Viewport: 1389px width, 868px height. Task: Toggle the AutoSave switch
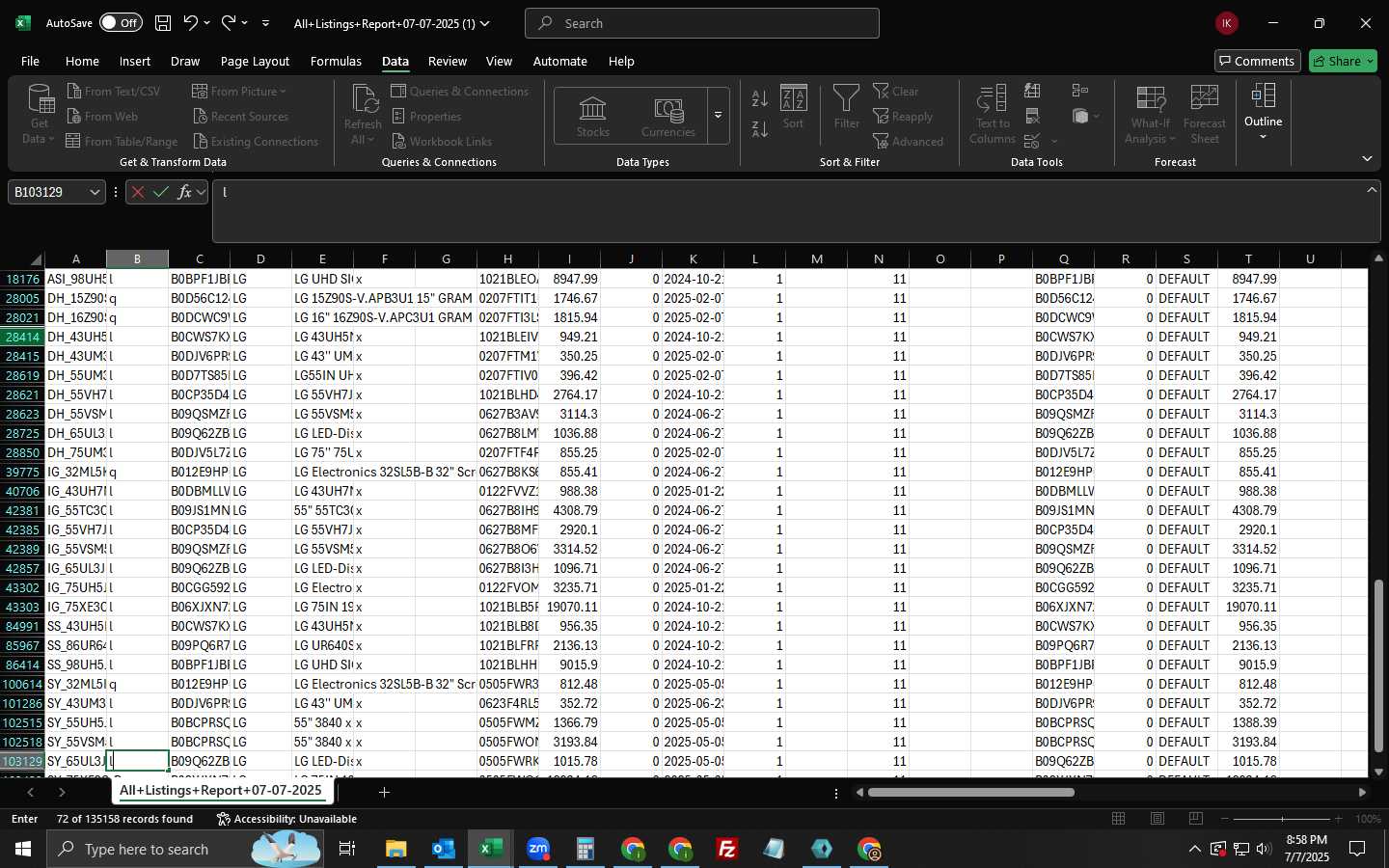(x=121, y=22)
